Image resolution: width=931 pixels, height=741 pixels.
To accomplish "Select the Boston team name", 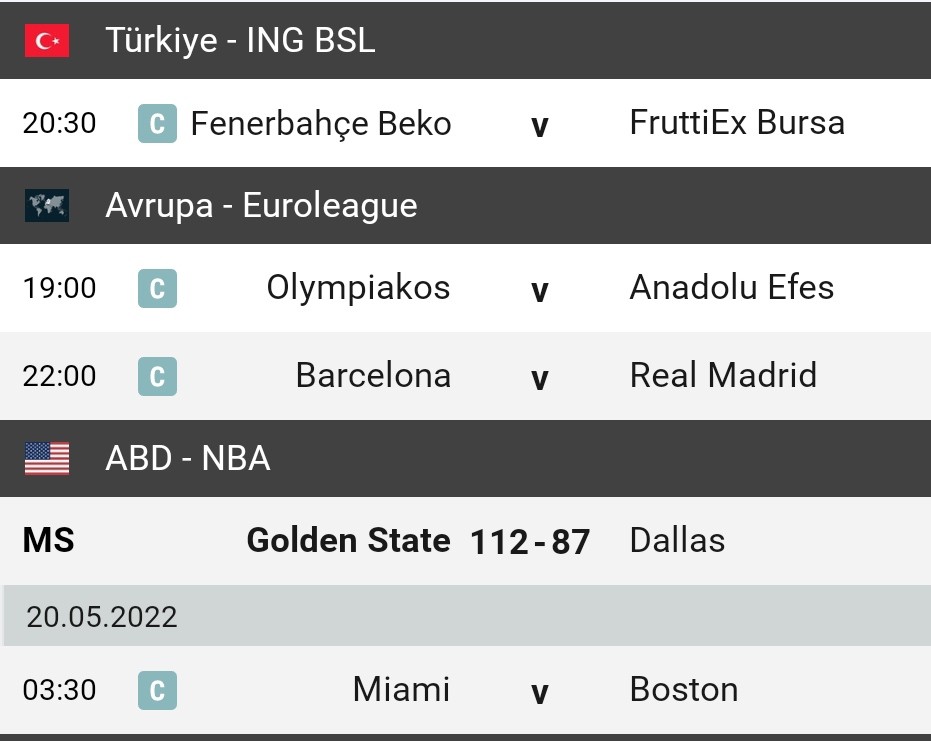I will (684, 689).
